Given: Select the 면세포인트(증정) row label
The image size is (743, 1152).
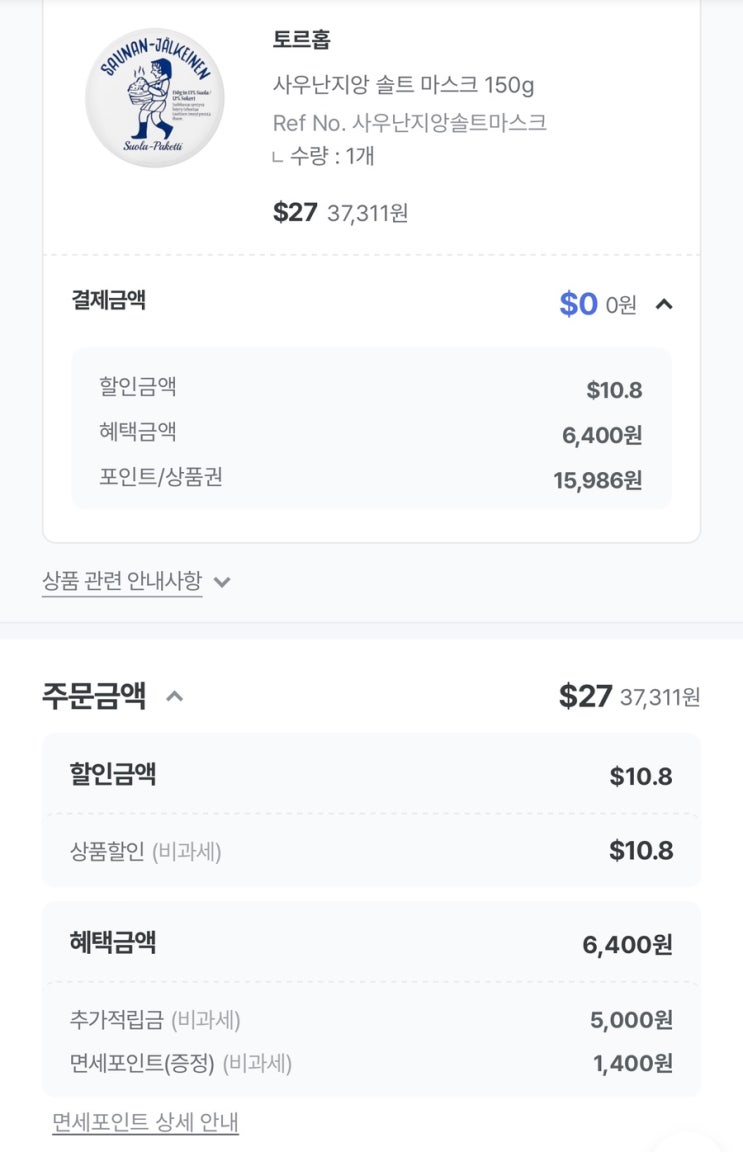Looking at the screenshot, I should (x=181, y=1063).
